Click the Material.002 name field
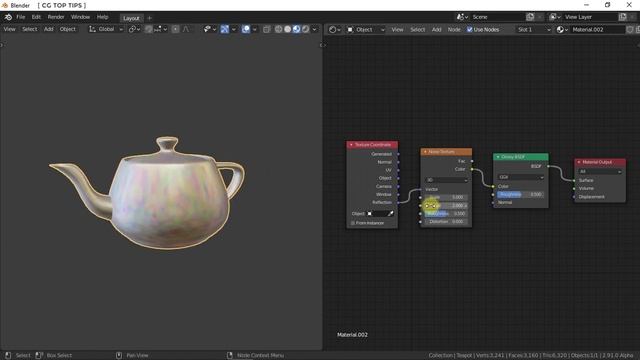 [597, 29]
